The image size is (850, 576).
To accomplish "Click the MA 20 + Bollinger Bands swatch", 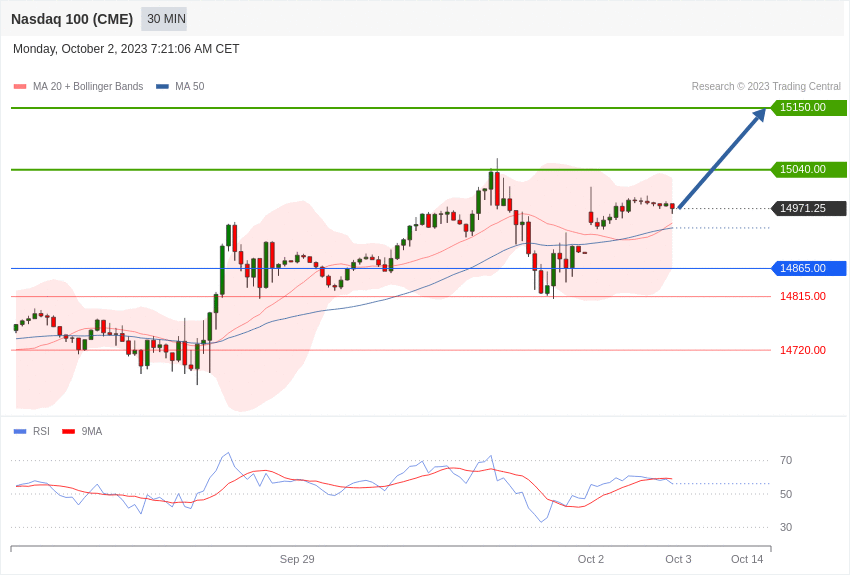I will 20,86.
